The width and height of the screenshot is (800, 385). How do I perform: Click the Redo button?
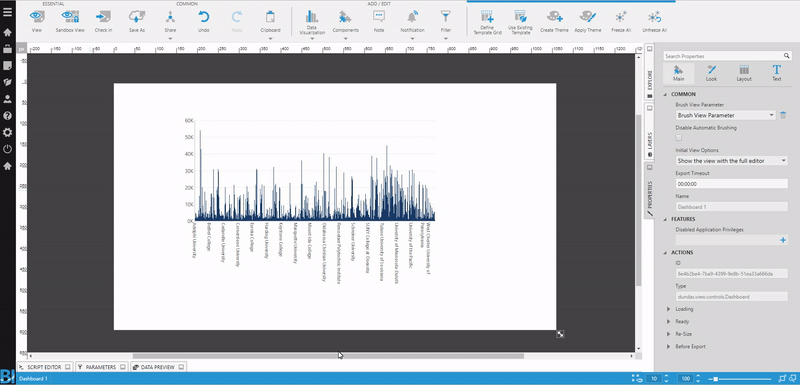237,21
